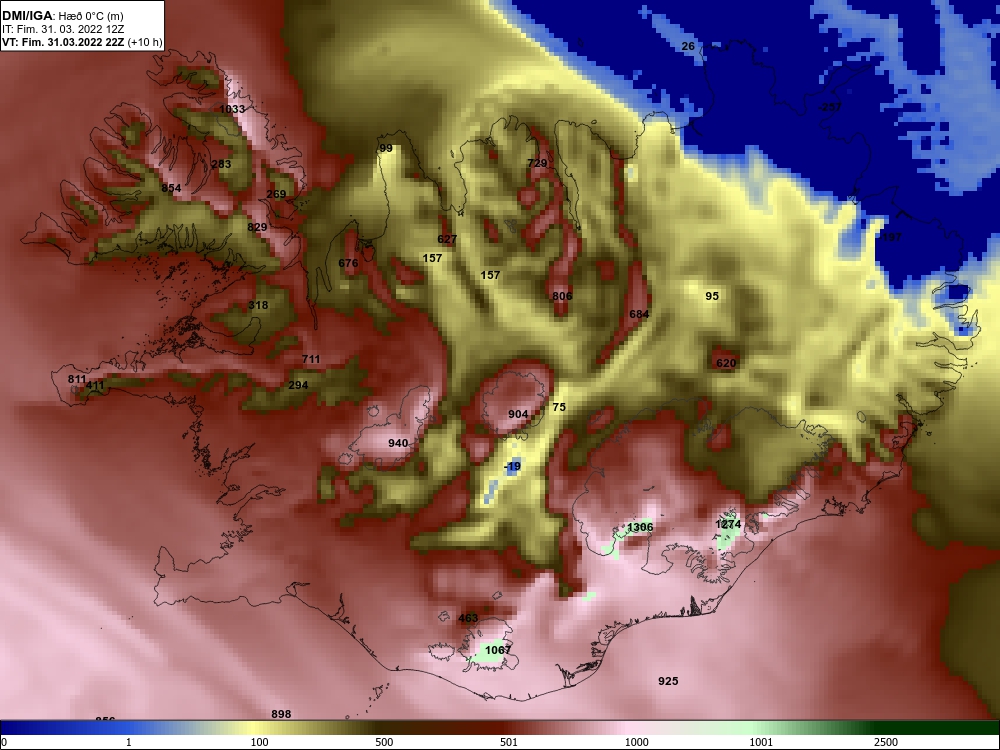Click the 1274 value label
The height and width of the screenshot is (750, 1000).
[x=728, y=524]
